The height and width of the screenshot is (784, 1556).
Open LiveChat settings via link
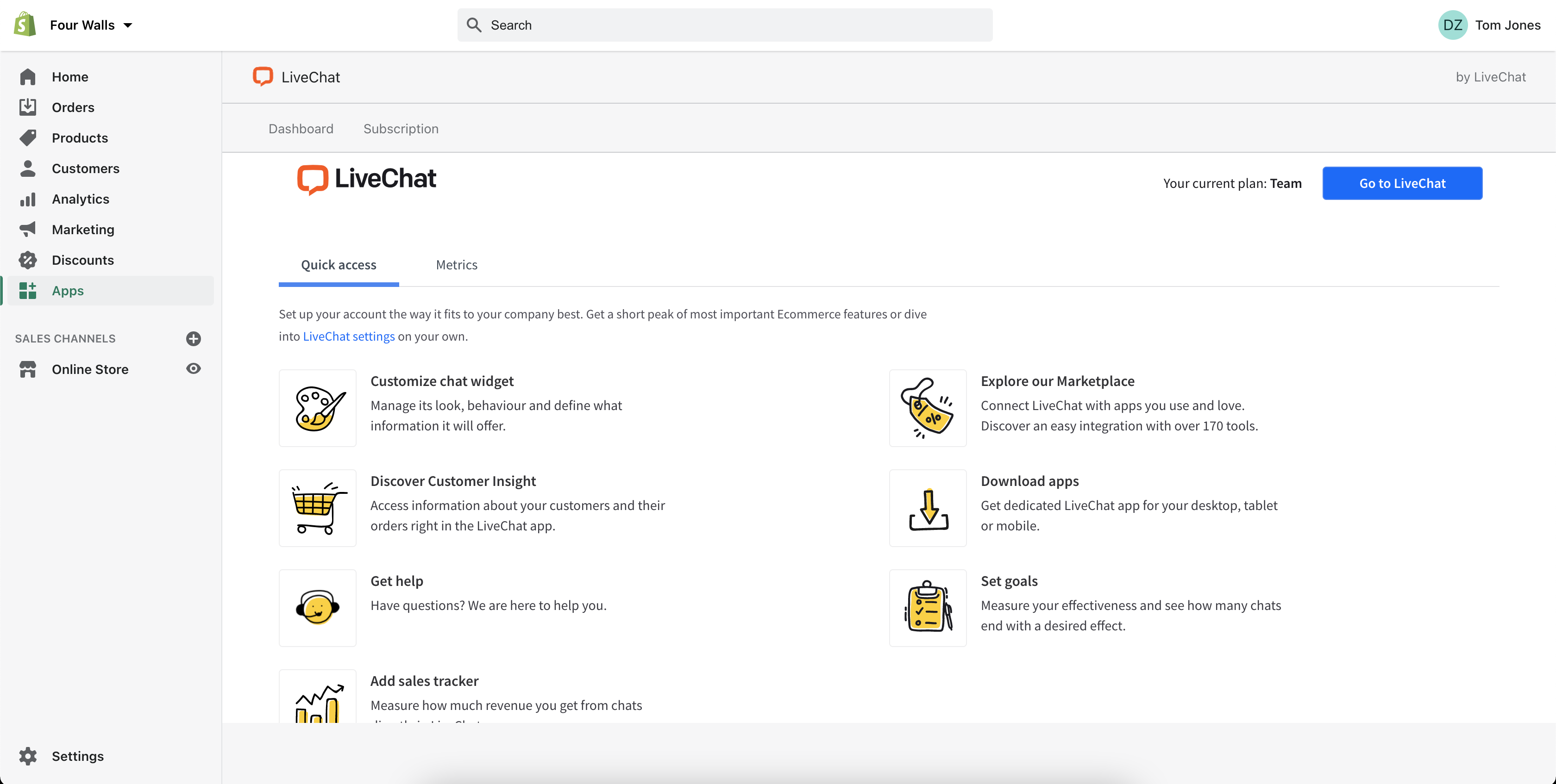coord(349,336)
